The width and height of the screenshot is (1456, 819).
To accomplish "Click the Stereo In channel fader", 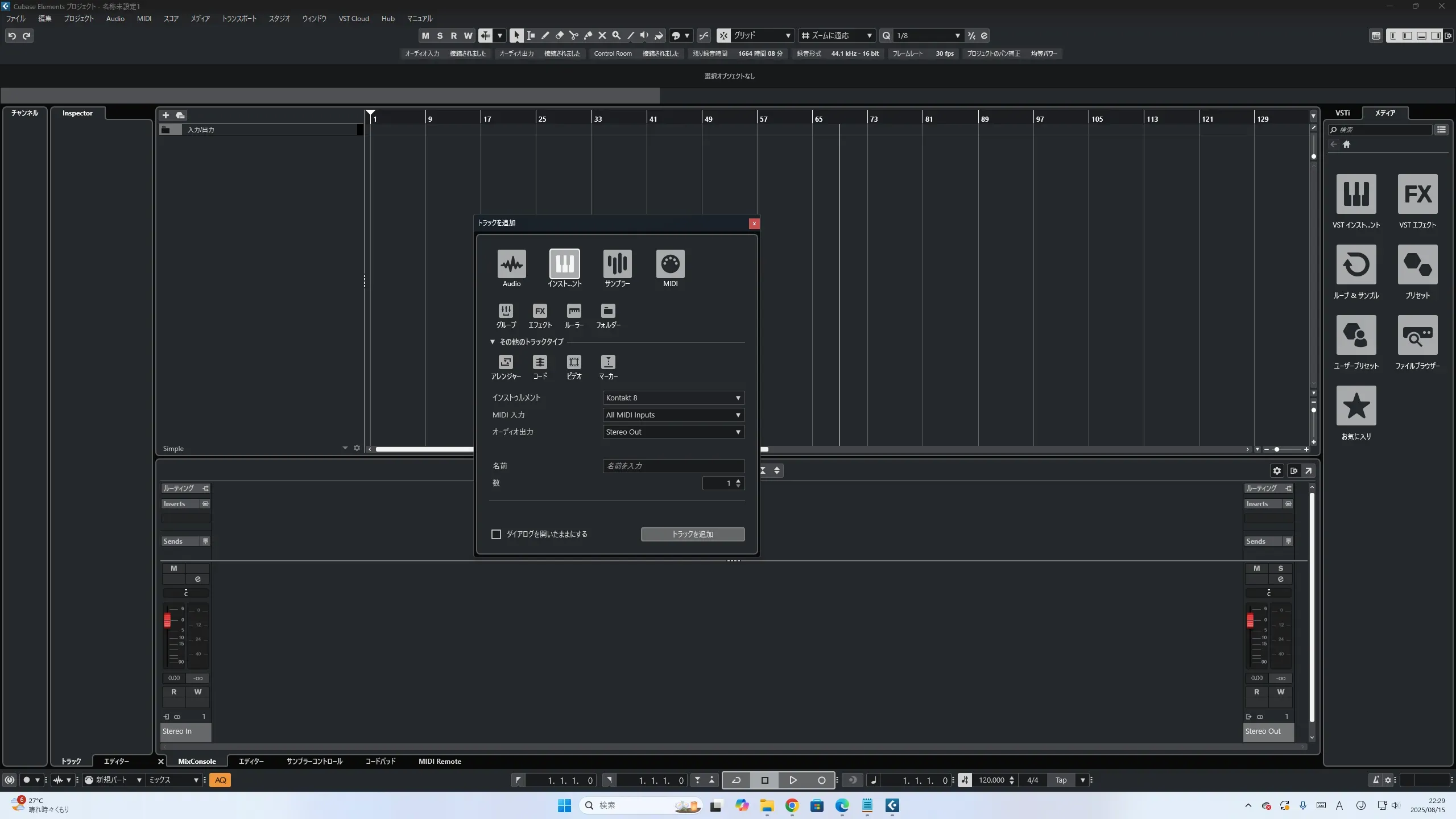I will click(x=167, y=620).
